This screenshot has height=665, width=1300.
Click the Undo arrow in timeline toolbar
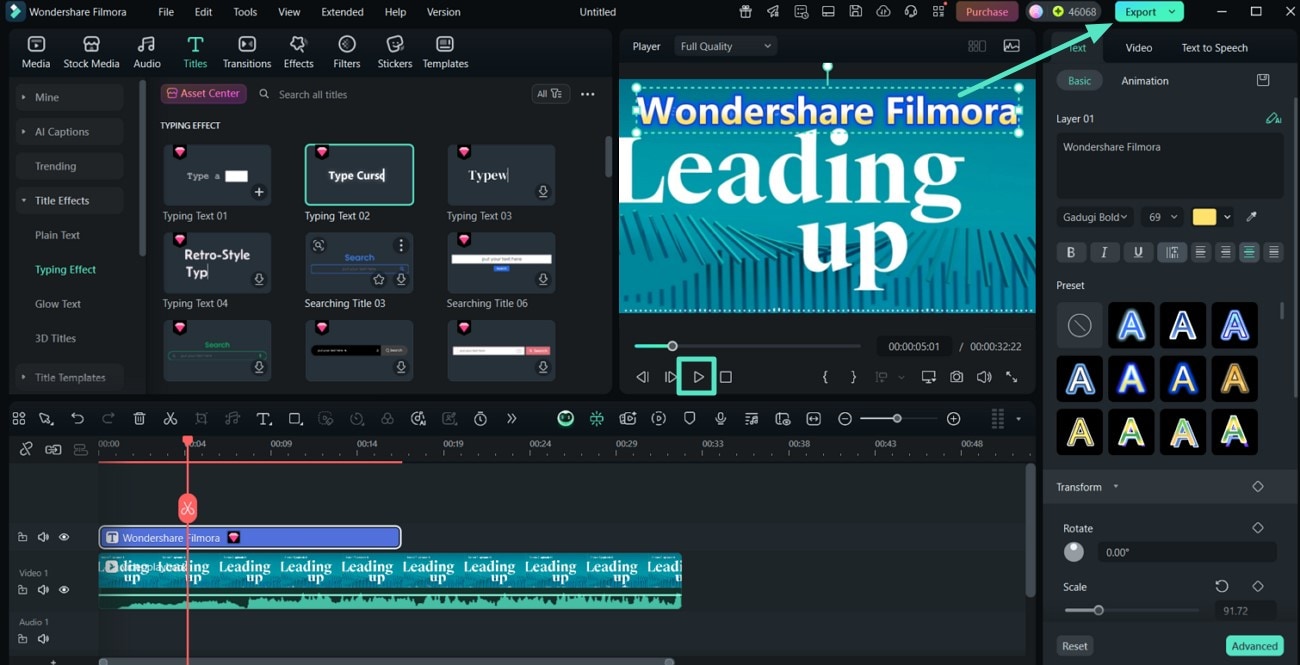(x=77, y=419)
